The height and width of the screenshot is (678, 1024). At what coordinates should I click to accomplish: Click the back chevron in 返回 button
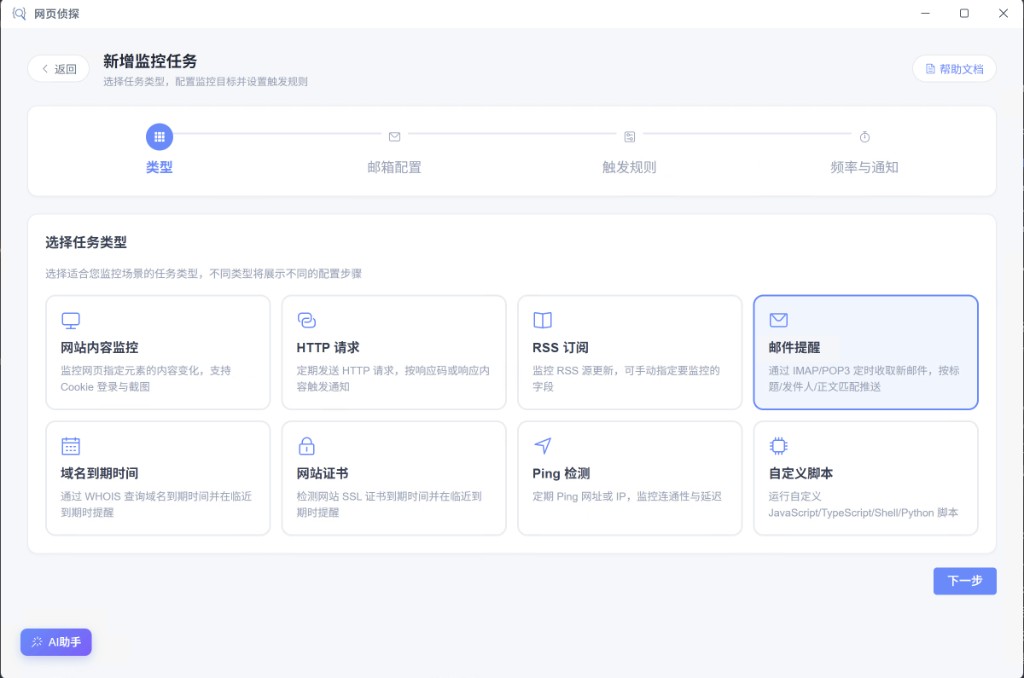click(45, 69)
